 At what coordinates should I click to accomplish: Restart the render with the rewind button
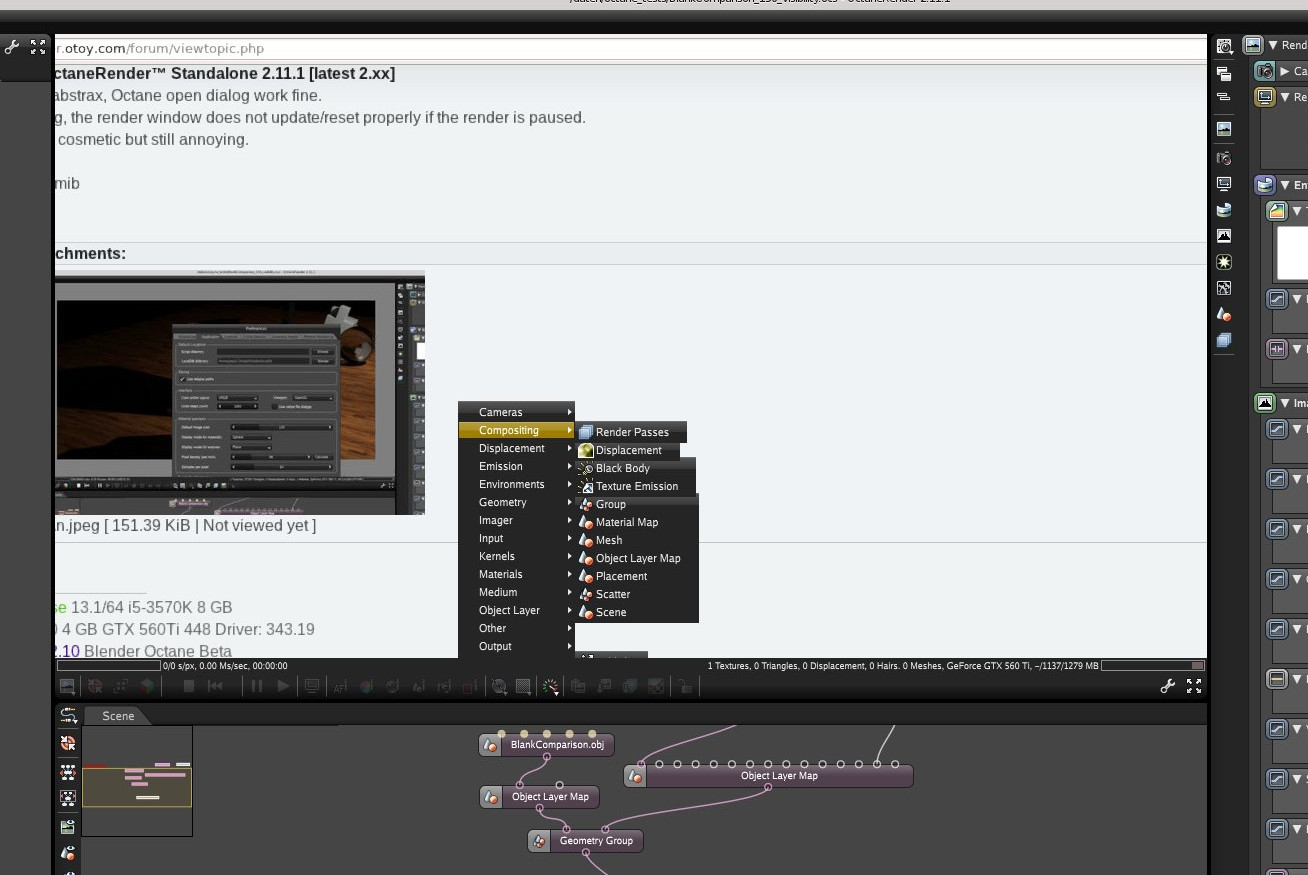[x=215, y=686]
